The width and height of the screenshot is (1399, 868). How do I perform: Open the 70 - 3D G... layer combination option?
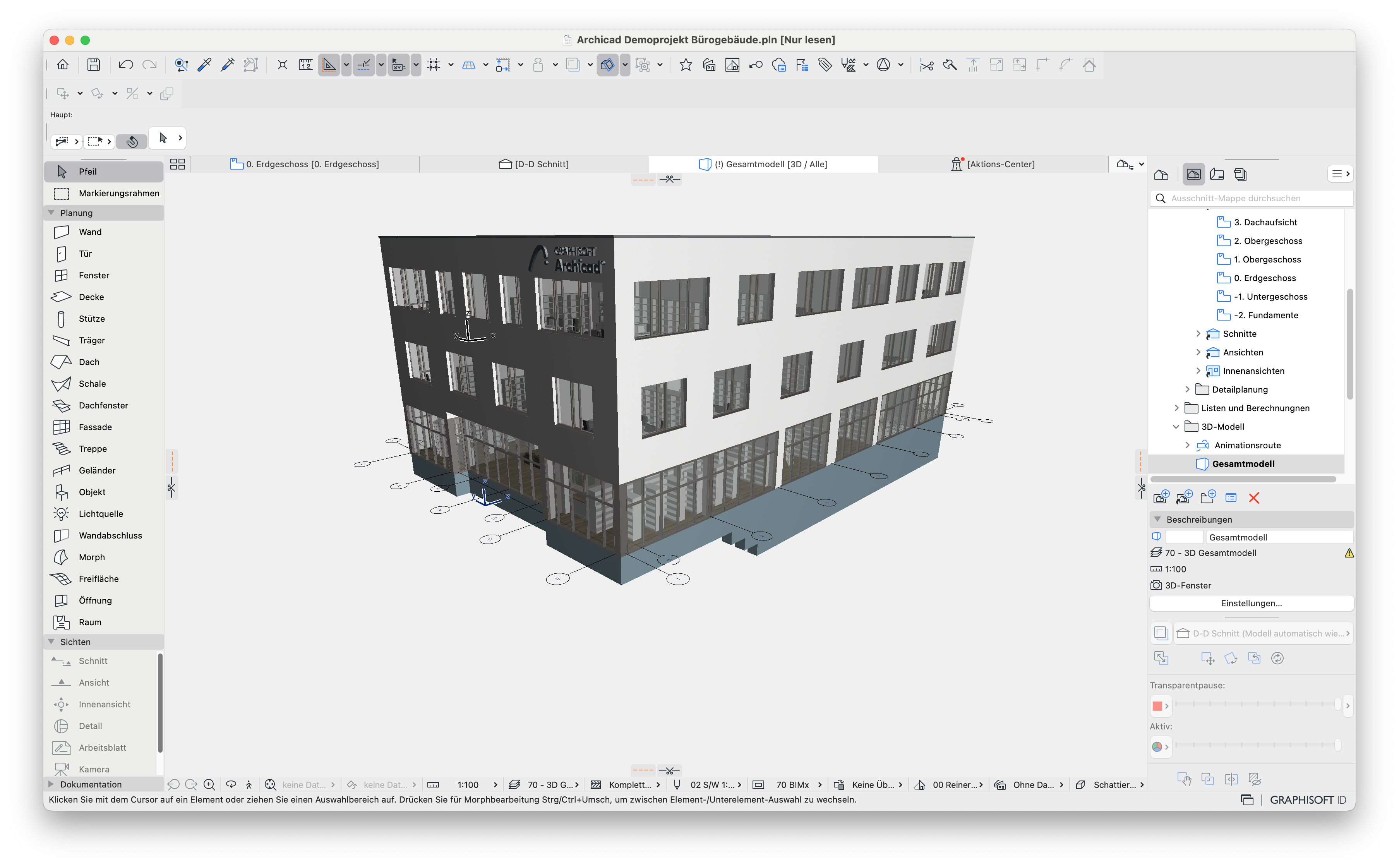[544, 785]
